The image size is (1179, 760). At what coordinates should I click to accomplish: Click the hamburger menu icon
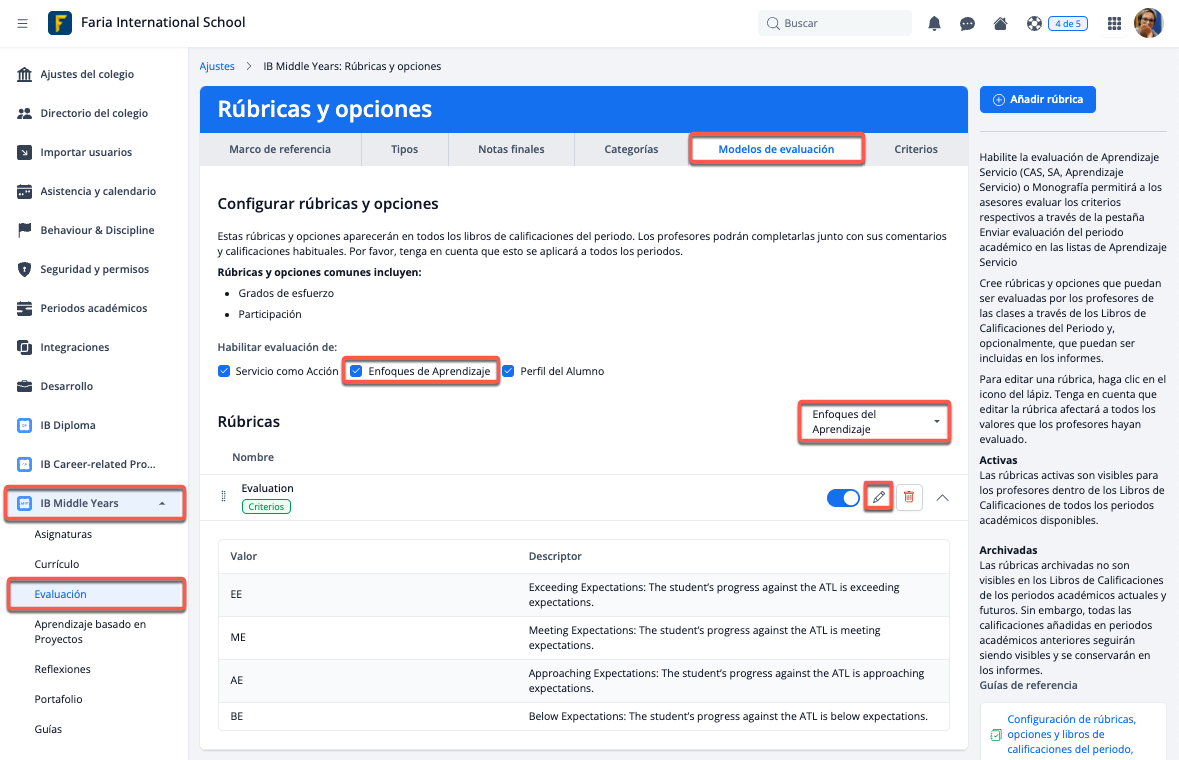[x=23, y=23]
